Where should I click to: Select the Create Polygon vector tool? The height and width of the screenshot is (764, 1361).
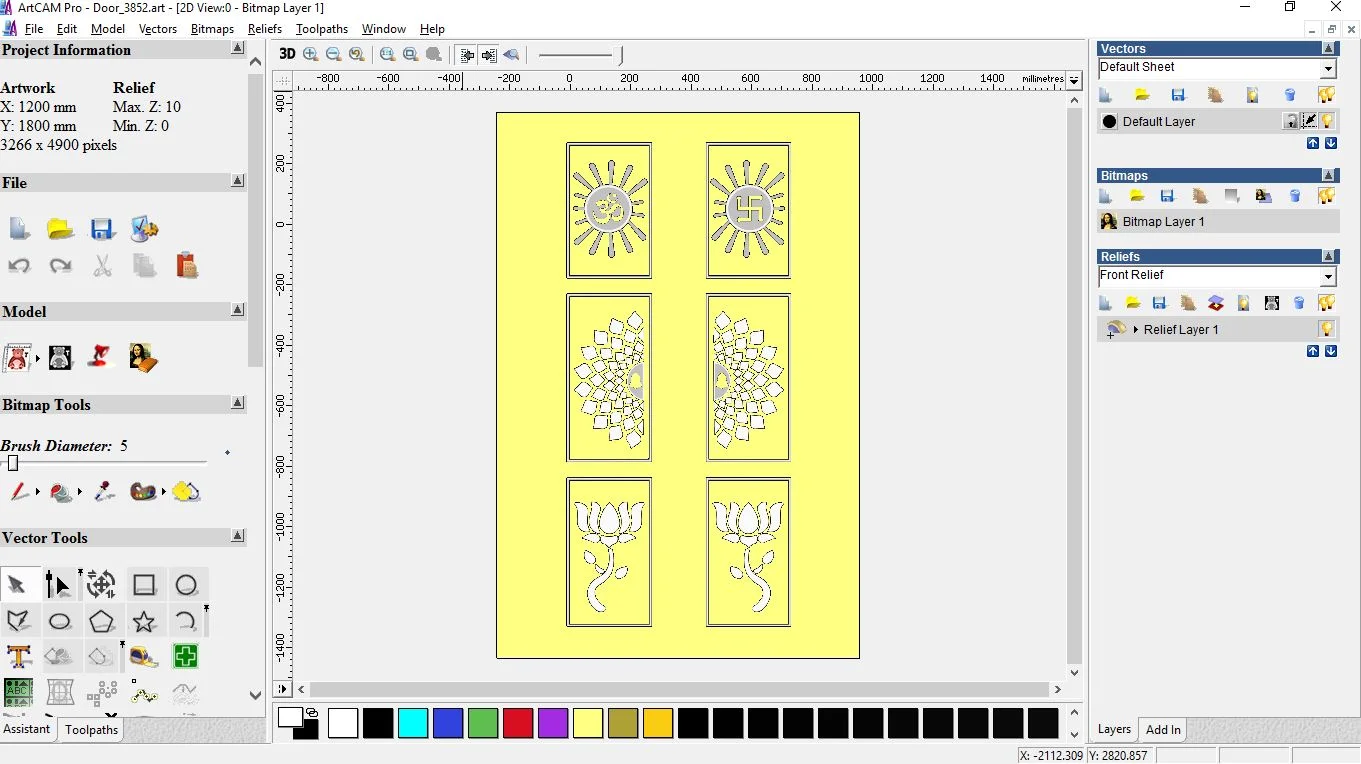[101, 622]
